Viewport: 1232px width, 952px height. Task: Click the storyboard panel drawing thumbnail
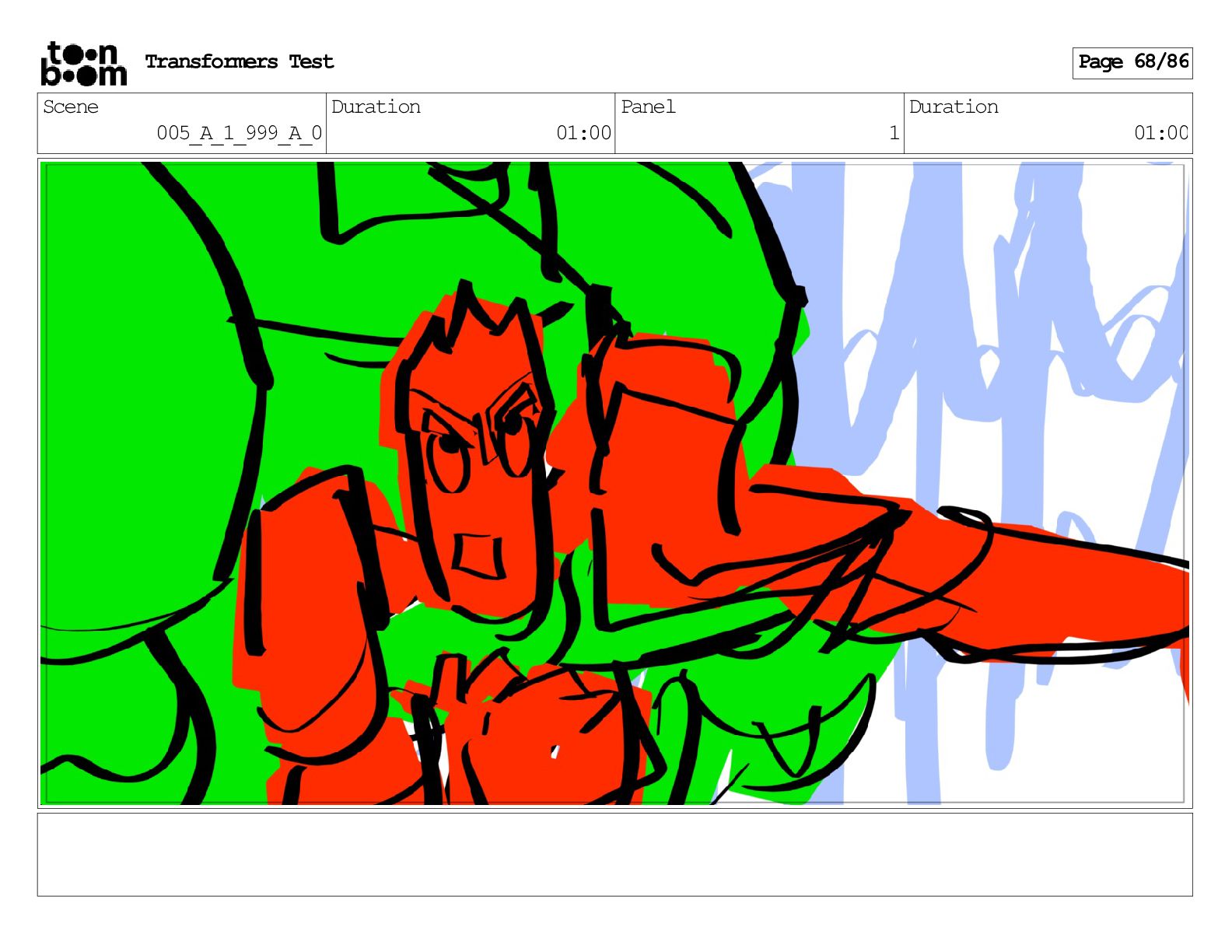coord(614,483)
